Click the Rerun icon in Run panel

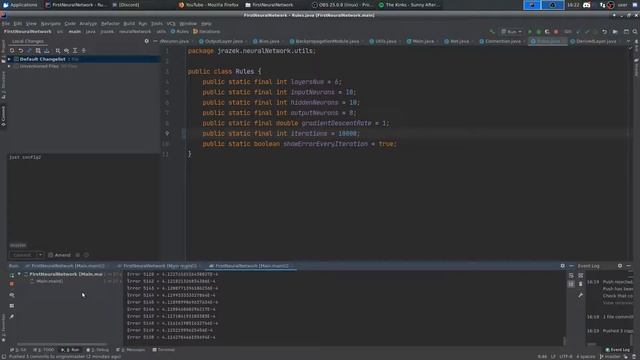[12, 275]
